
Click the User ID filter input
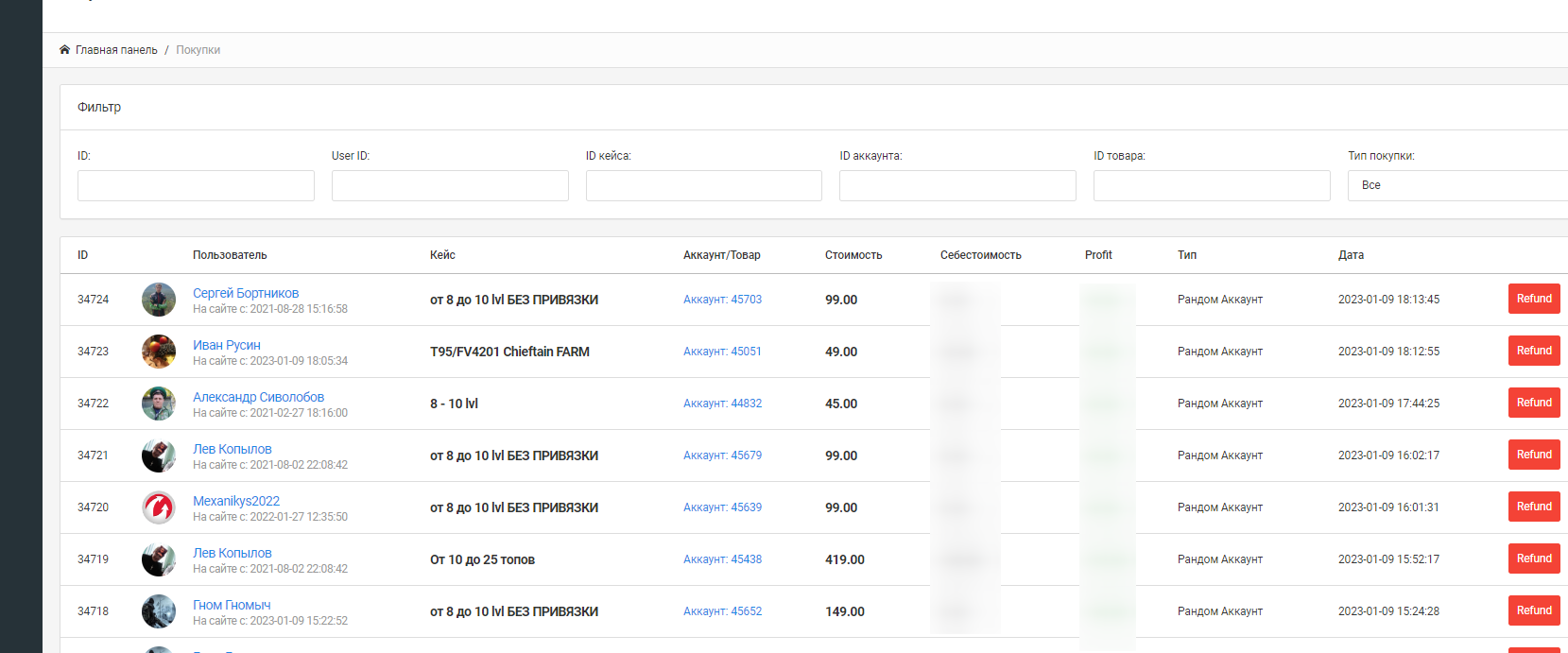tap(450, 185)
